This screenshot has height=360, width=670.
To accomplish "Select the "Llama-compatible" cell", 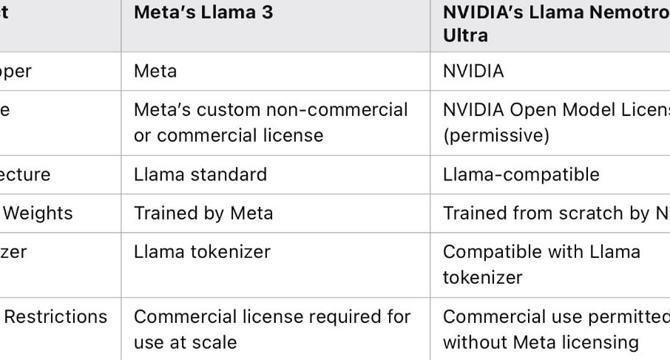I will click(x=550, y=175).
